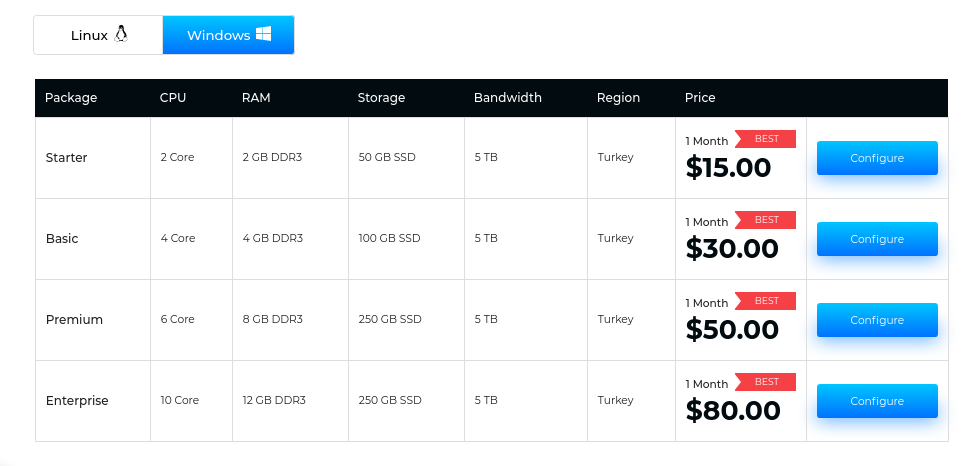
Task: Click the $15.00 price
Action: 728,168
